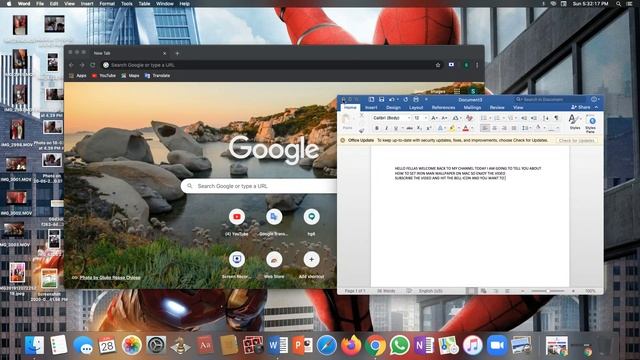The width and height of the screenshot is (640, 360).
Task: Click the Undo arrow in Word toolbar
Action: [x=391, y=99]
